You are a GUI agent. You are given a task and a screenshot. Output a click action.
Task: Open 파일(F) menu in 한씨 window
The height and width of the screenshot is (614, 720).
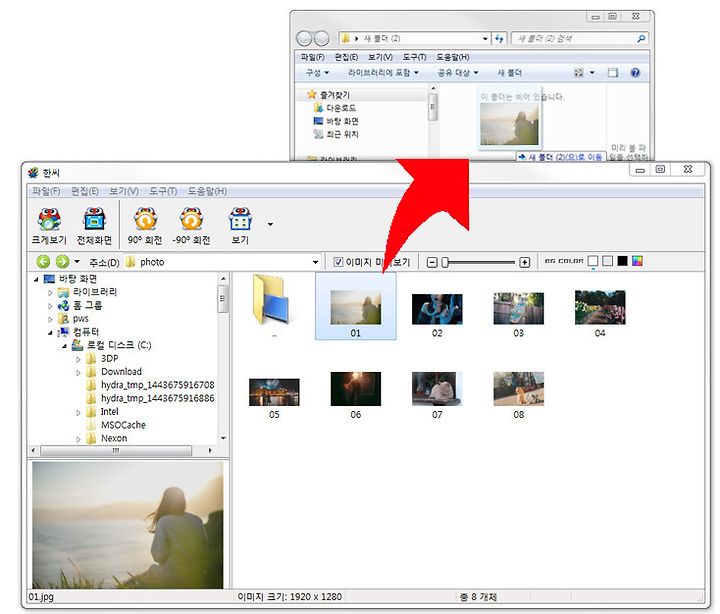(46, 191)
